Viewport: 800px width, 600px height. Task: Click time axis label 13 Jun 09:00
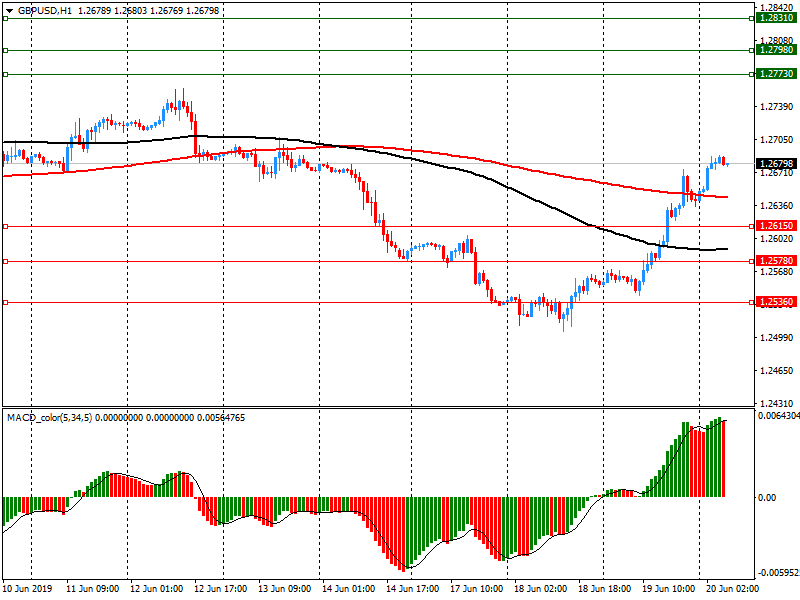[x=285, y=588]
